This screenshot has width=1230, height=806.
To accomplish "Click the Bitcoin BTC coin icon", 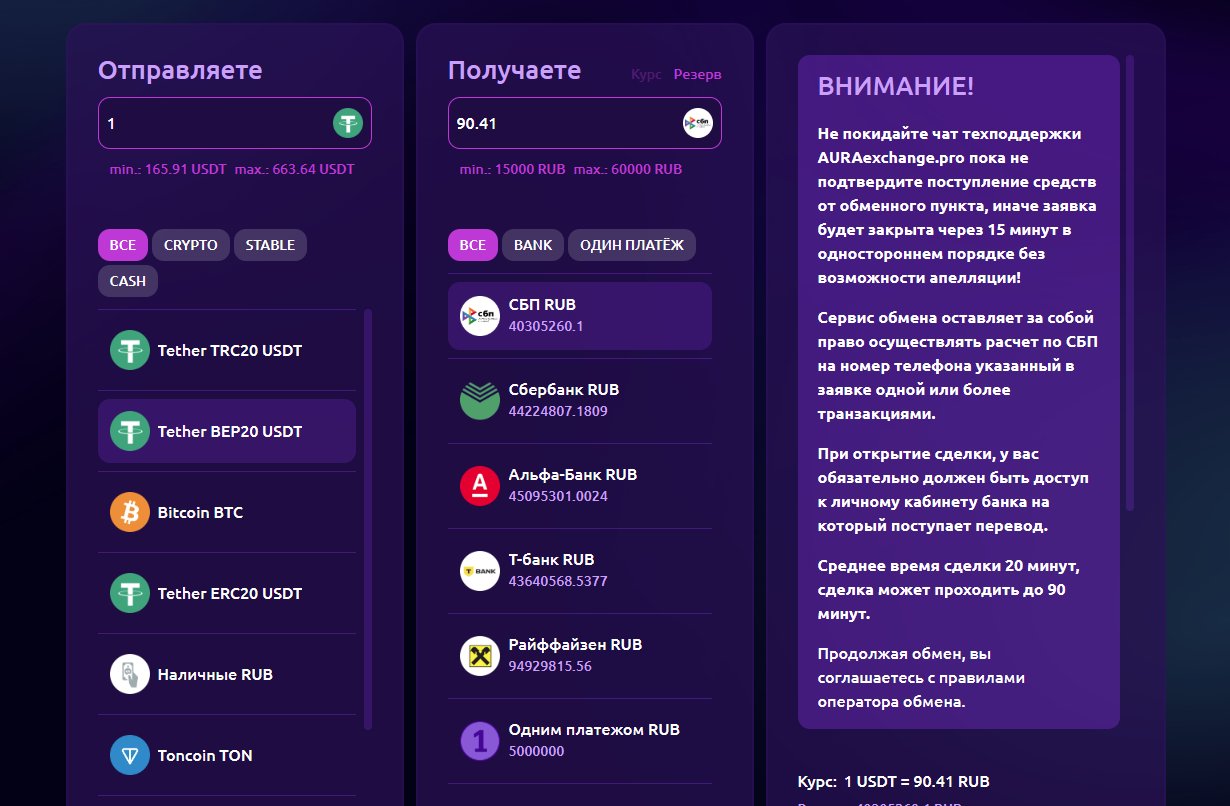I will [x=128, y=511].
